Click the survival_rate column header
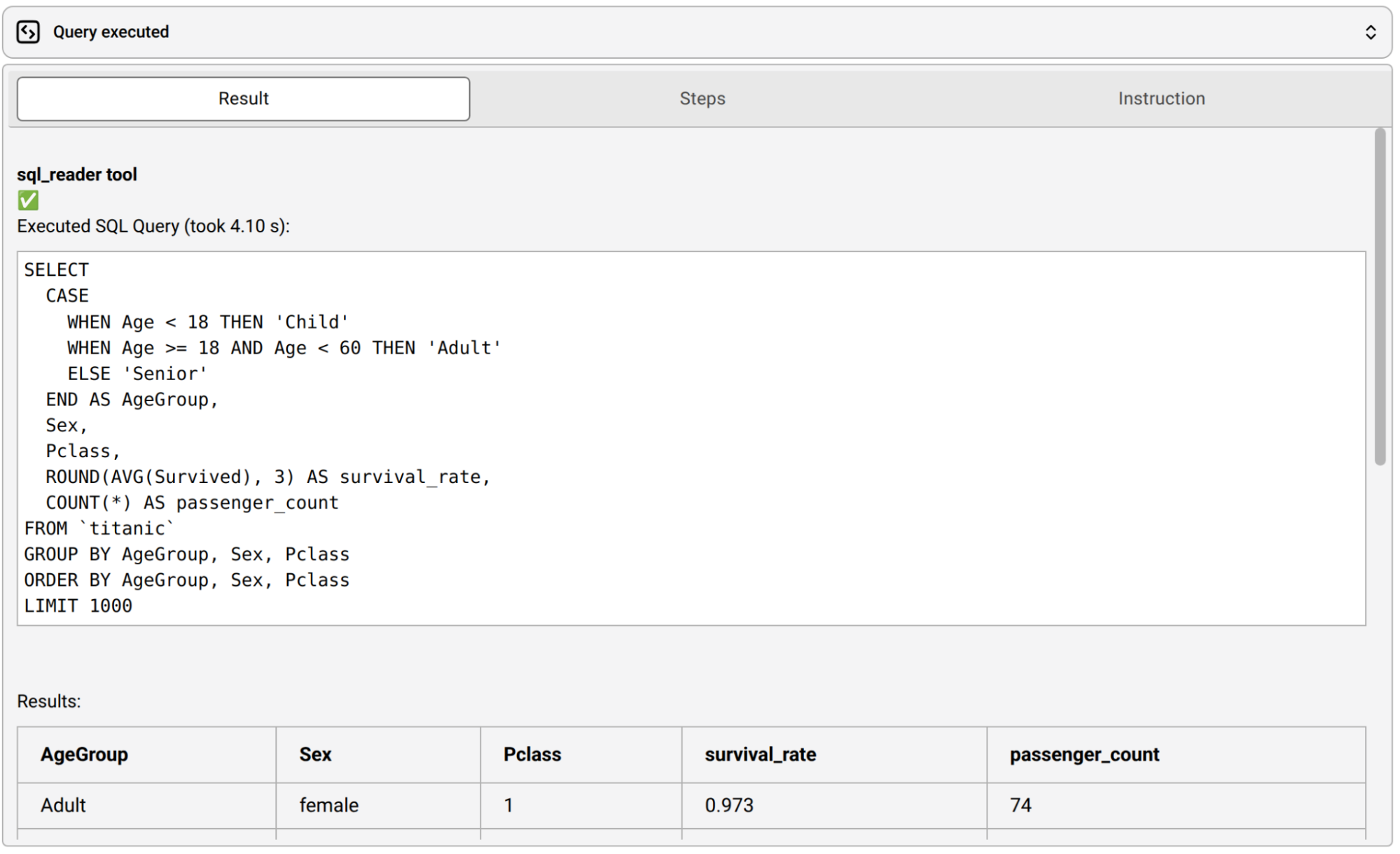This screenshot has height=854, width=1400. tap(760, 754)
